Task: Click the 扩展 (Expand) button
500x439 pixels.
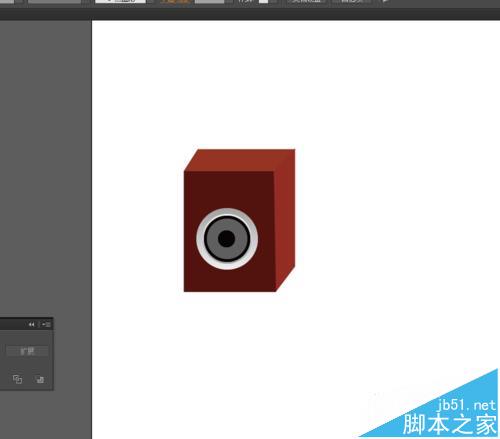Action: (x=27, y=351)
